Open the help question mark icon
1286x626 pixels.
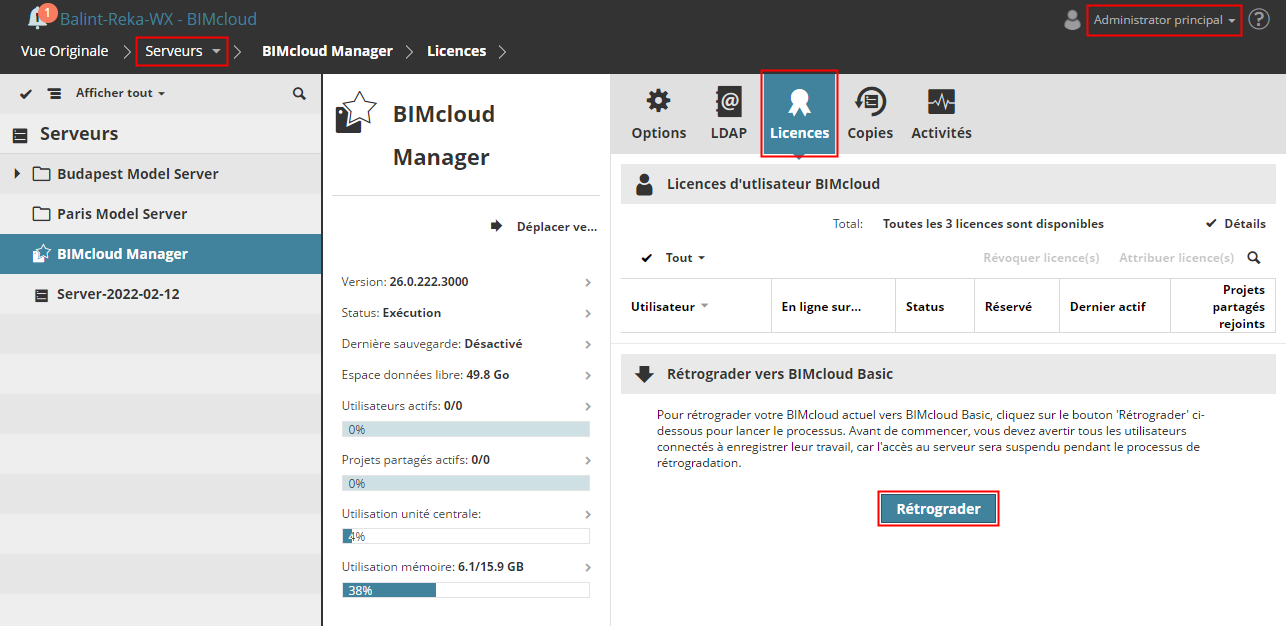click(x=1259, y=19)
